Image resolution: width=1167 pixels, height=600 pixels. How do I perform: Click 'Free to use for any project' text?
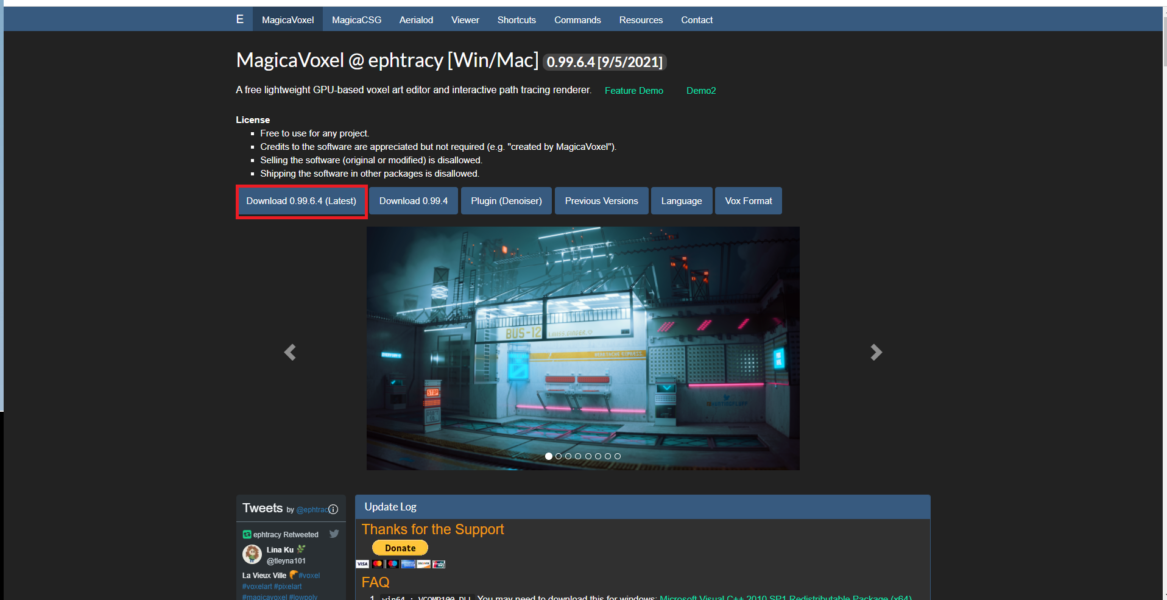click(x=314, y=133)
